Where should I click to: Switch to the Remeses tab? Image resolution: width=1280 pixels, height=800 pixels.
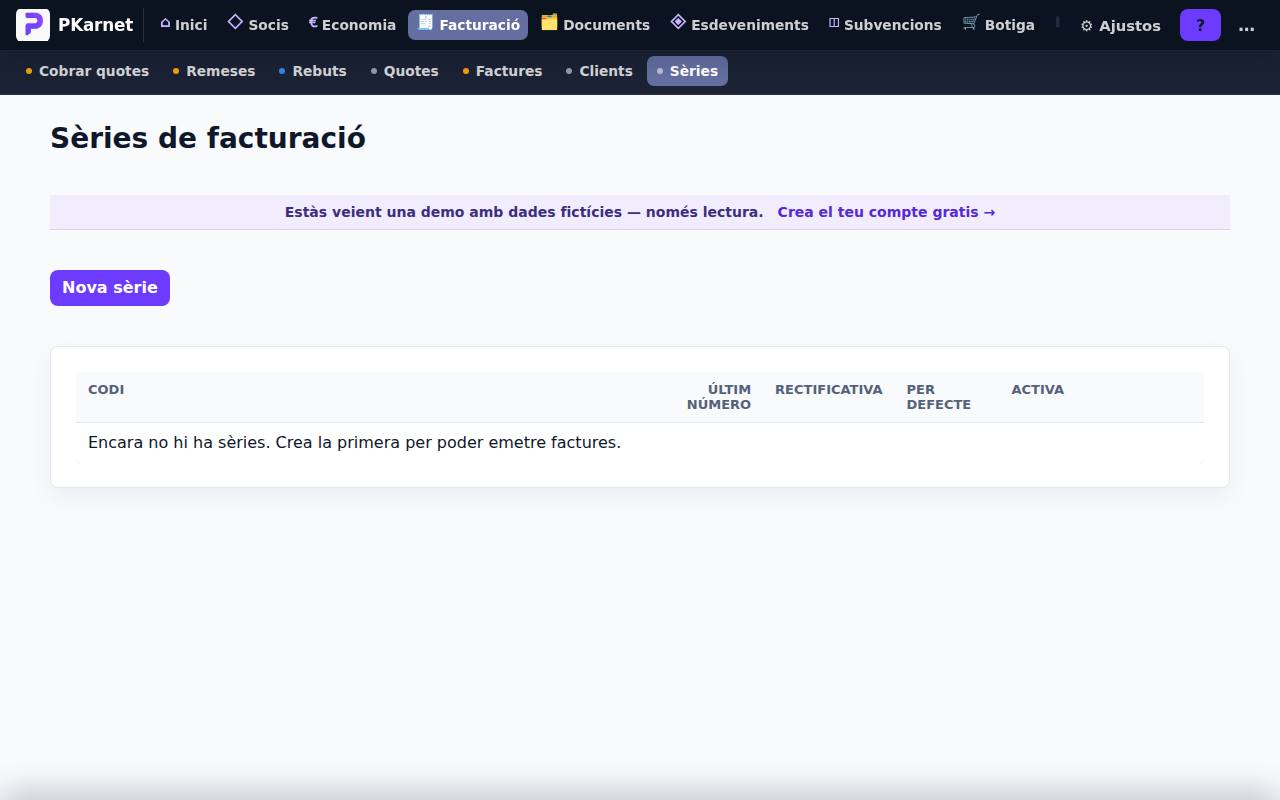click(214, 71)
